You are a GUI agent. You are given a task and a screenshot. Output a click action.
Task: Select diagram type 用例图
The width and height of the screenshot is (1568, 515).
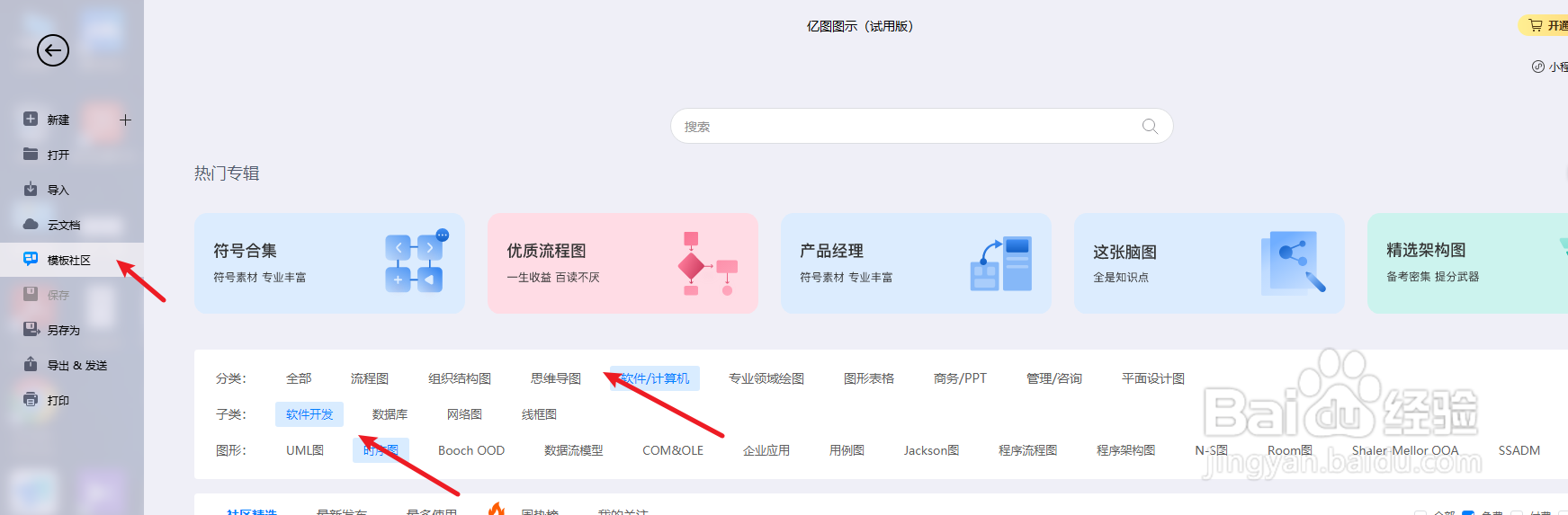tap(847, 450)
